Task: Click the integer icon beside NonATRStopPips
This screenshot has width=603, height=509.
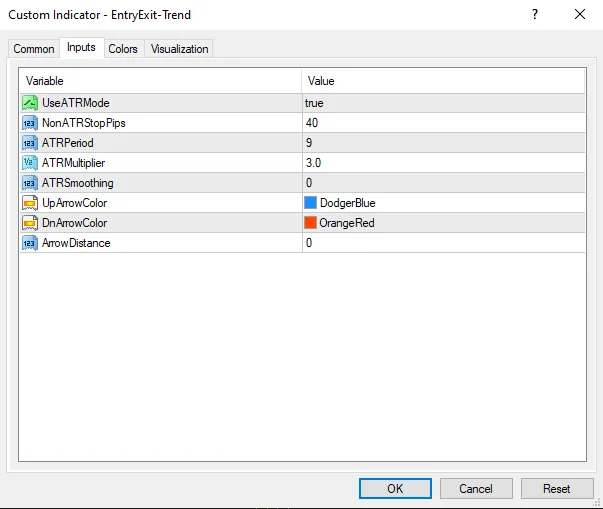Action: pos(30,123)
